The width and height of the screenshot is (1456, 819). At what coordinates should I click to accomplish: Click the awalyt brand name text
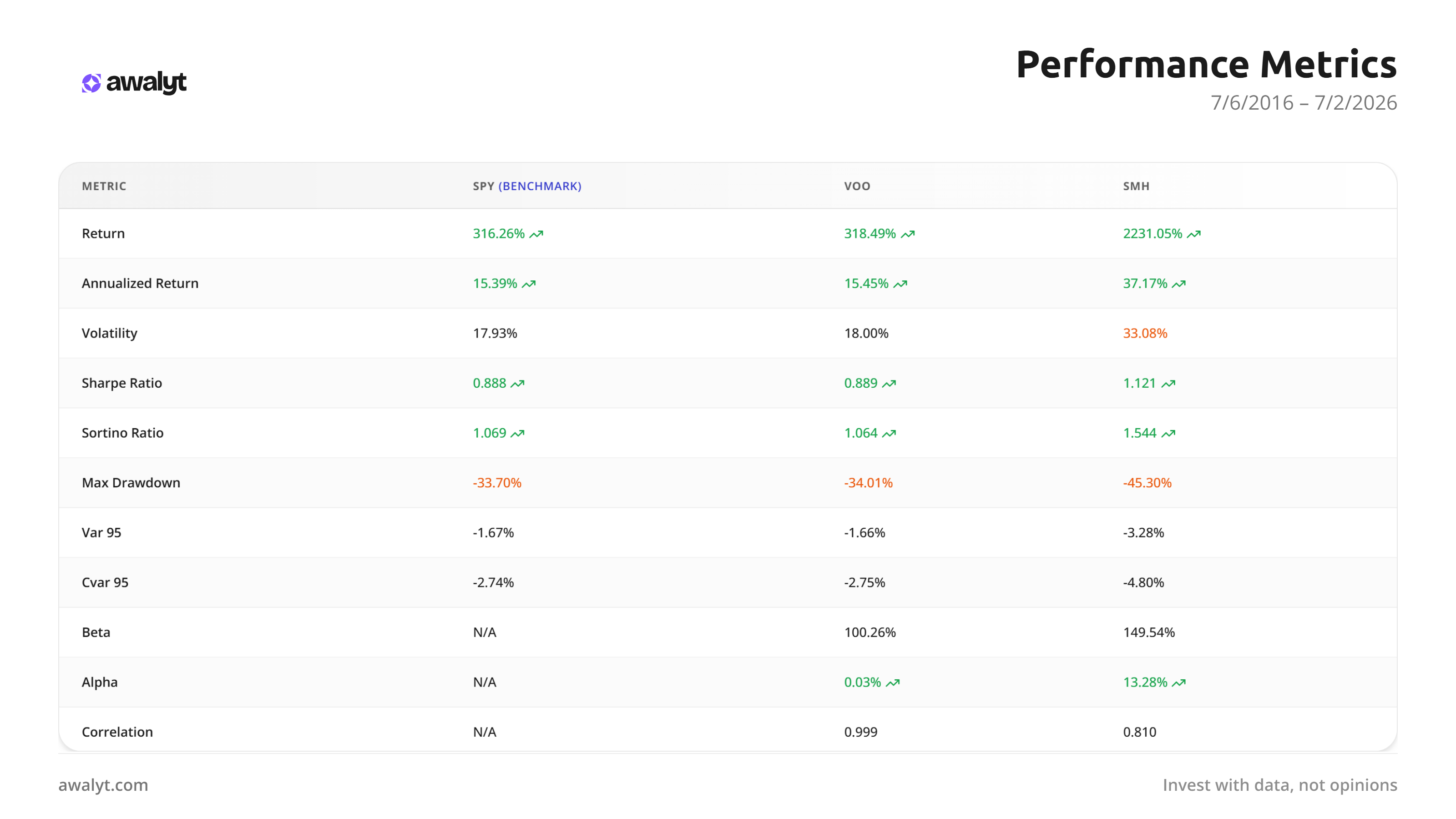click(147, 83)
